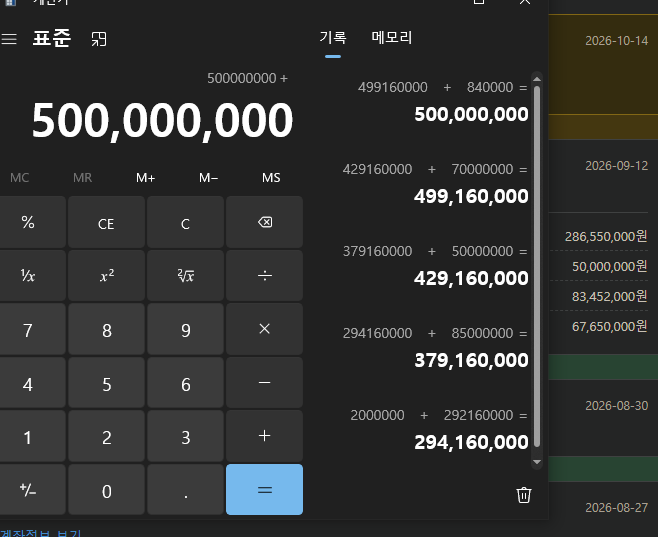Click the backspace button

point(264,222)
